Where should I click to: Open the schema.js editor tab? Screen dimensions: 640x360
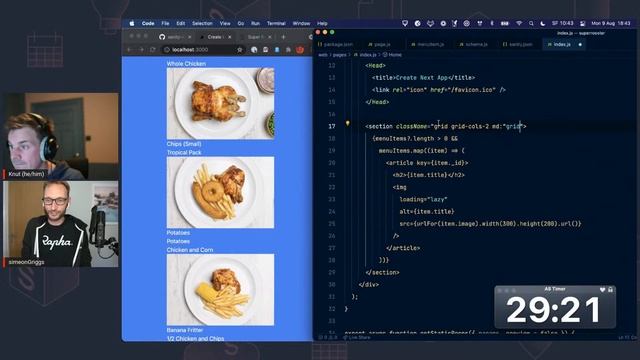474,44
